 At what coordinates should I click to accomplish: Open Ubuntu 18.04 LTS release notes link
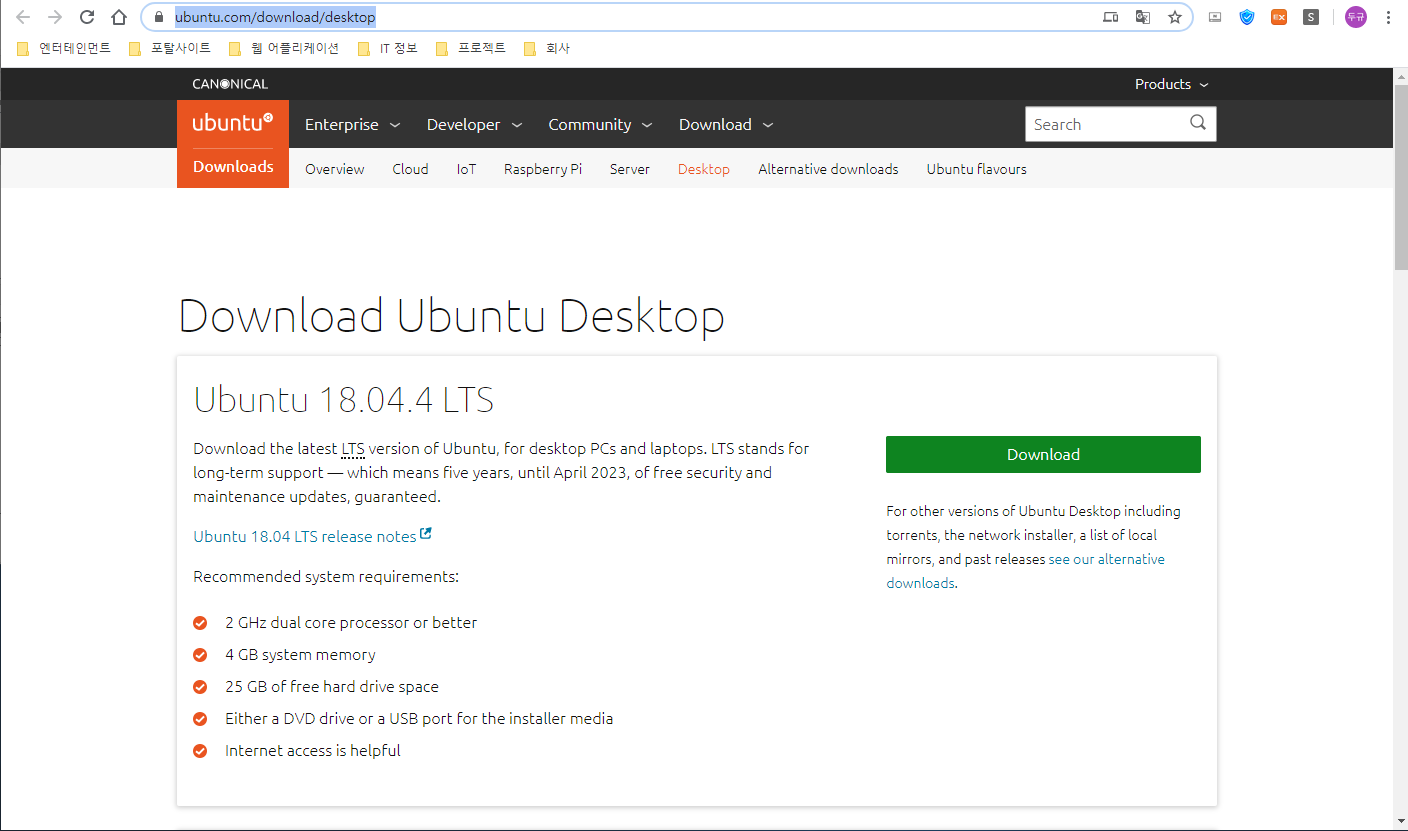pos(312,536)
